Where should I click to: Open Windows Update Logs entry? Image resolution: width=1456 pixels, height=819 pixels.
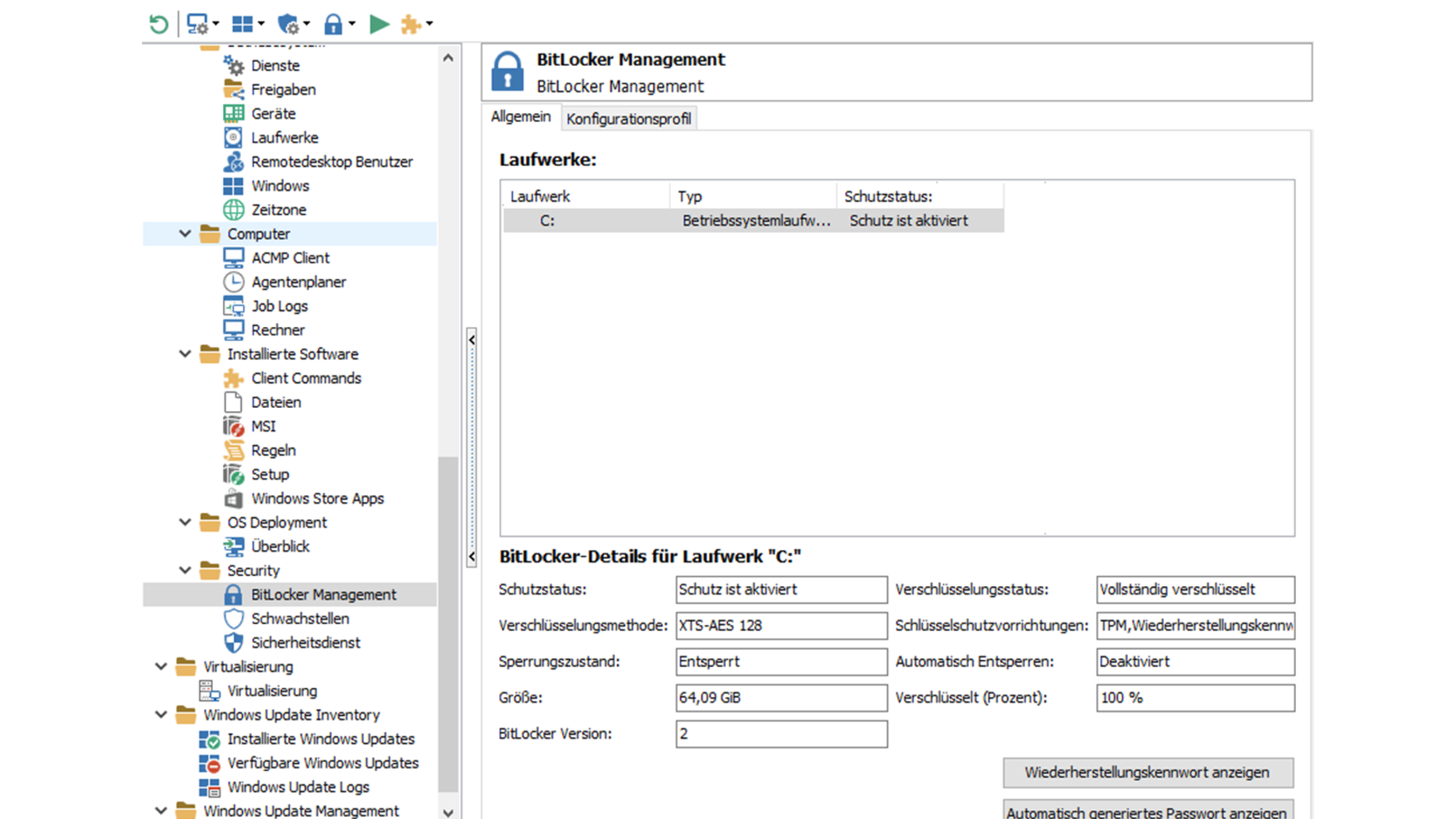[x=298, y=787]
